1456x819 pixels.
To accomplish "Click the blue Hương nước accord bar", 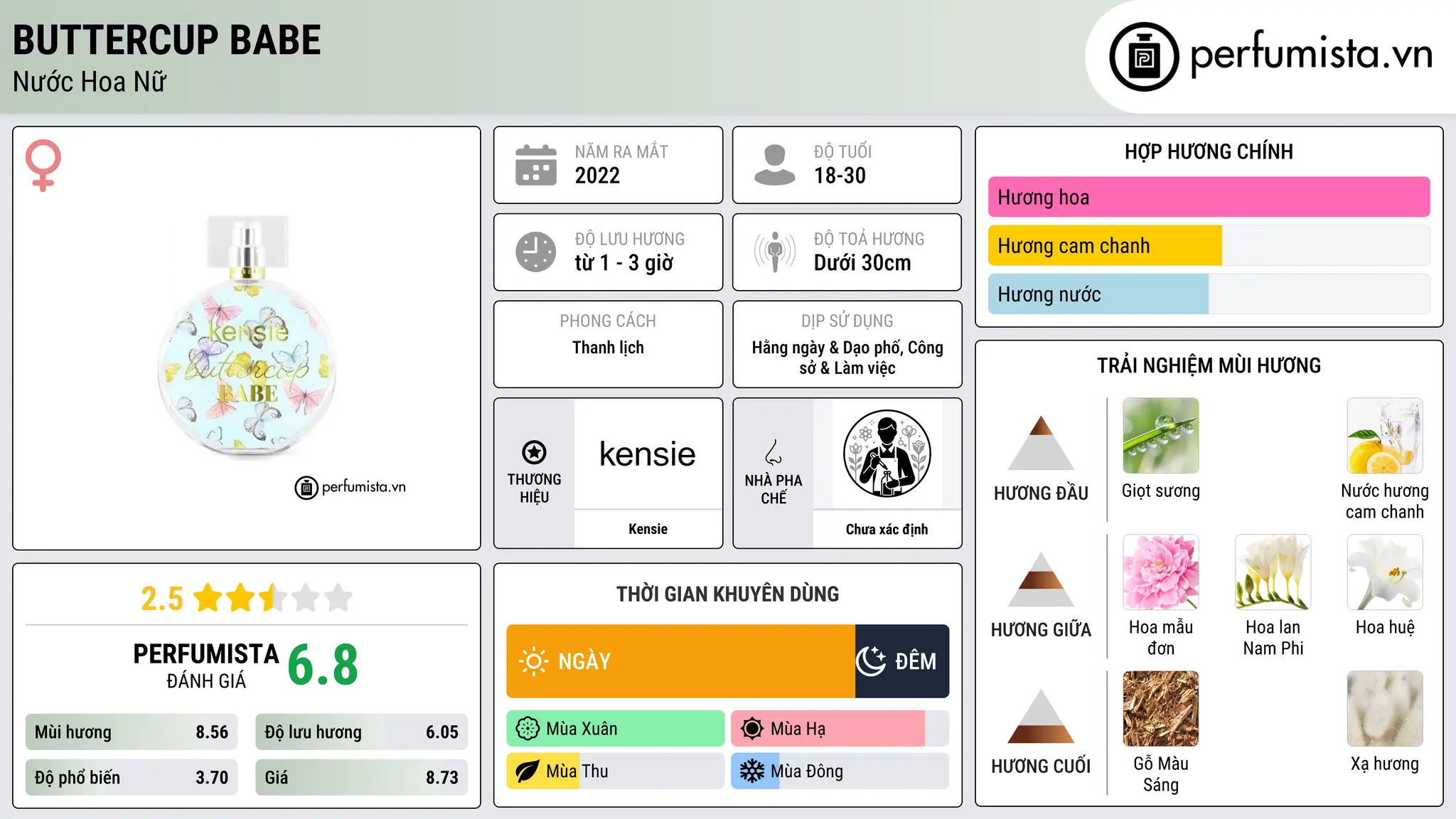I will pyautogui.click(x=1098, y=294).
